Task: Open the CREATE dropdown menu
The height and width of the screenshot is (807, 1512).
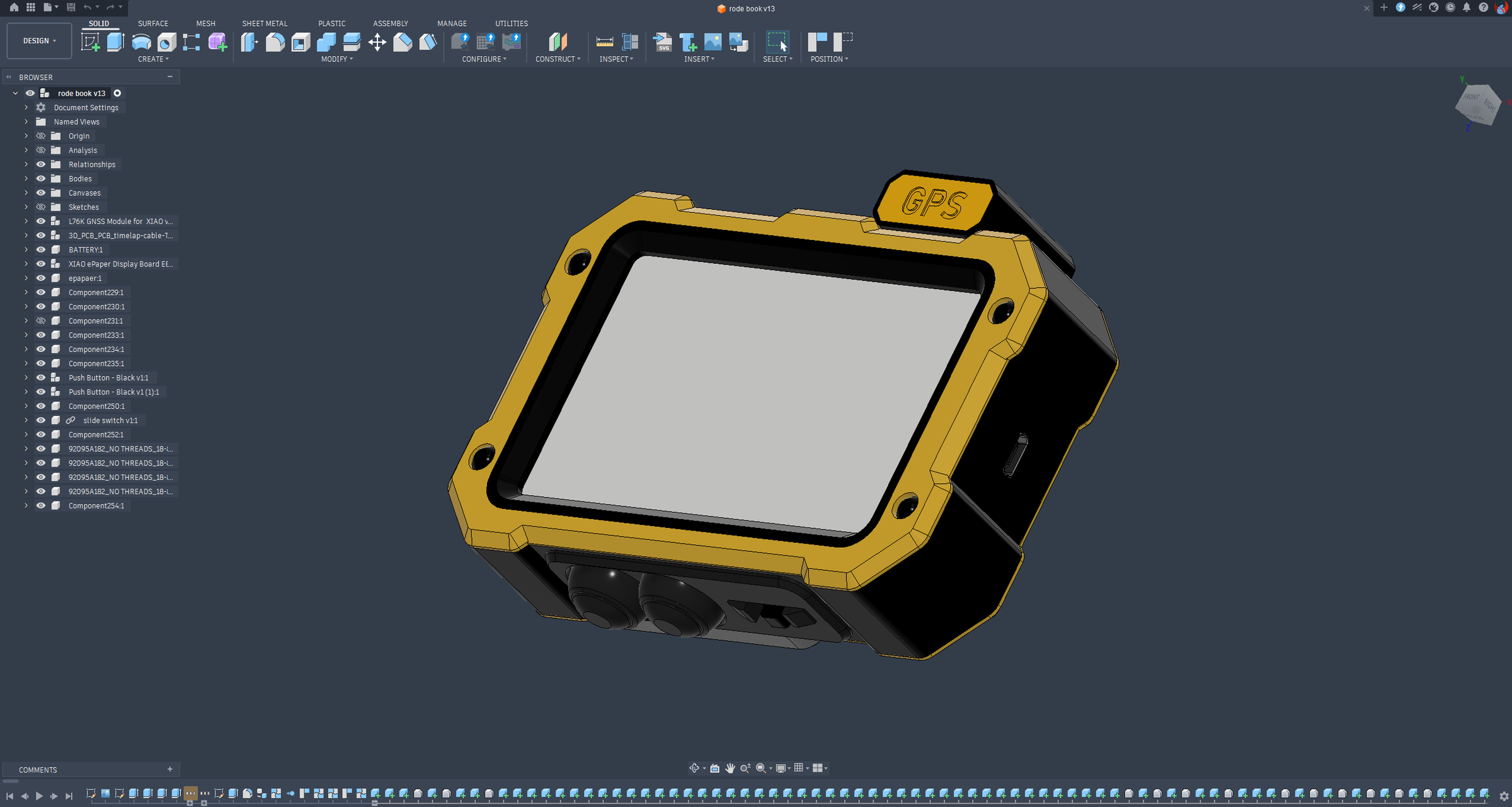Action: click(x=153, y=59)
